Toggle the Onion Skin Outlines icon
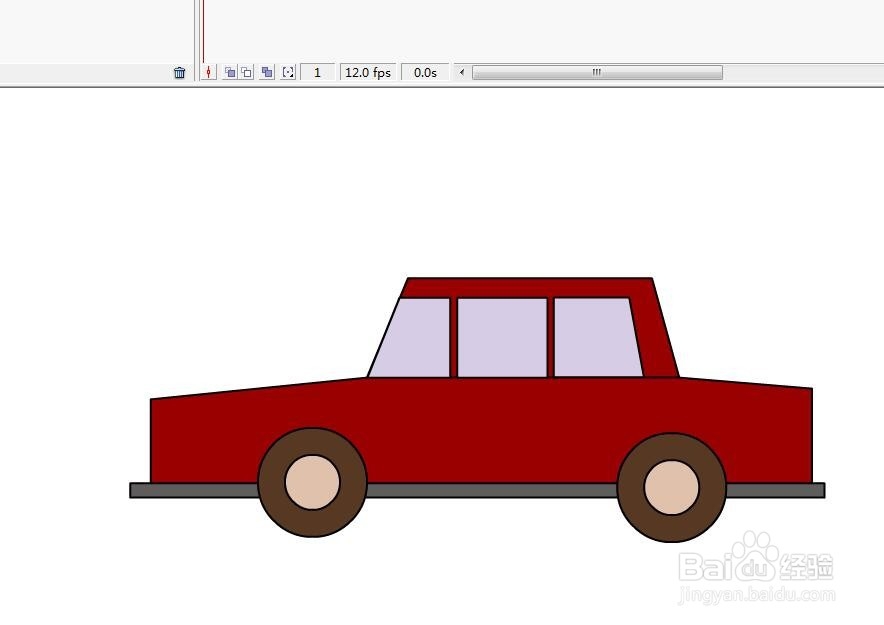This screenshot has width=884, height=625. (247, 72)
